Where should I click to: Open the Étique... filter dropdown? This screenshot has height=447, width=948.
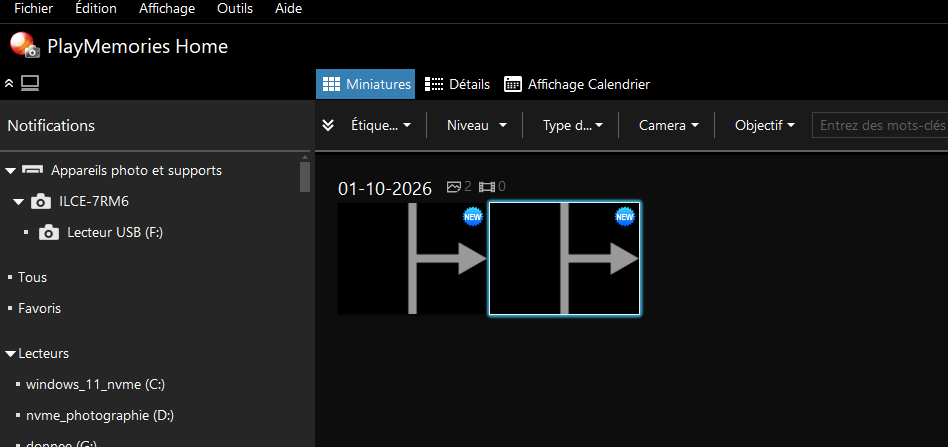381,125
